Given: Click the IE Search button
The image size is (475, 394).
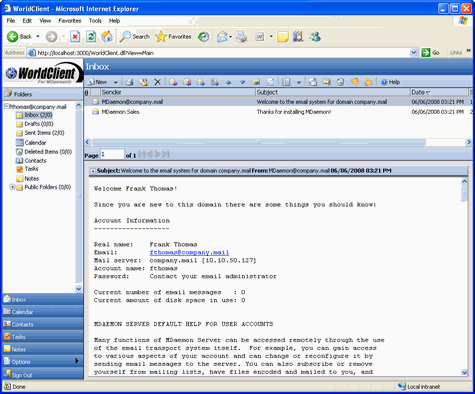Looking at the screenshot, I should pyautogui.click(x=135, y=37).
